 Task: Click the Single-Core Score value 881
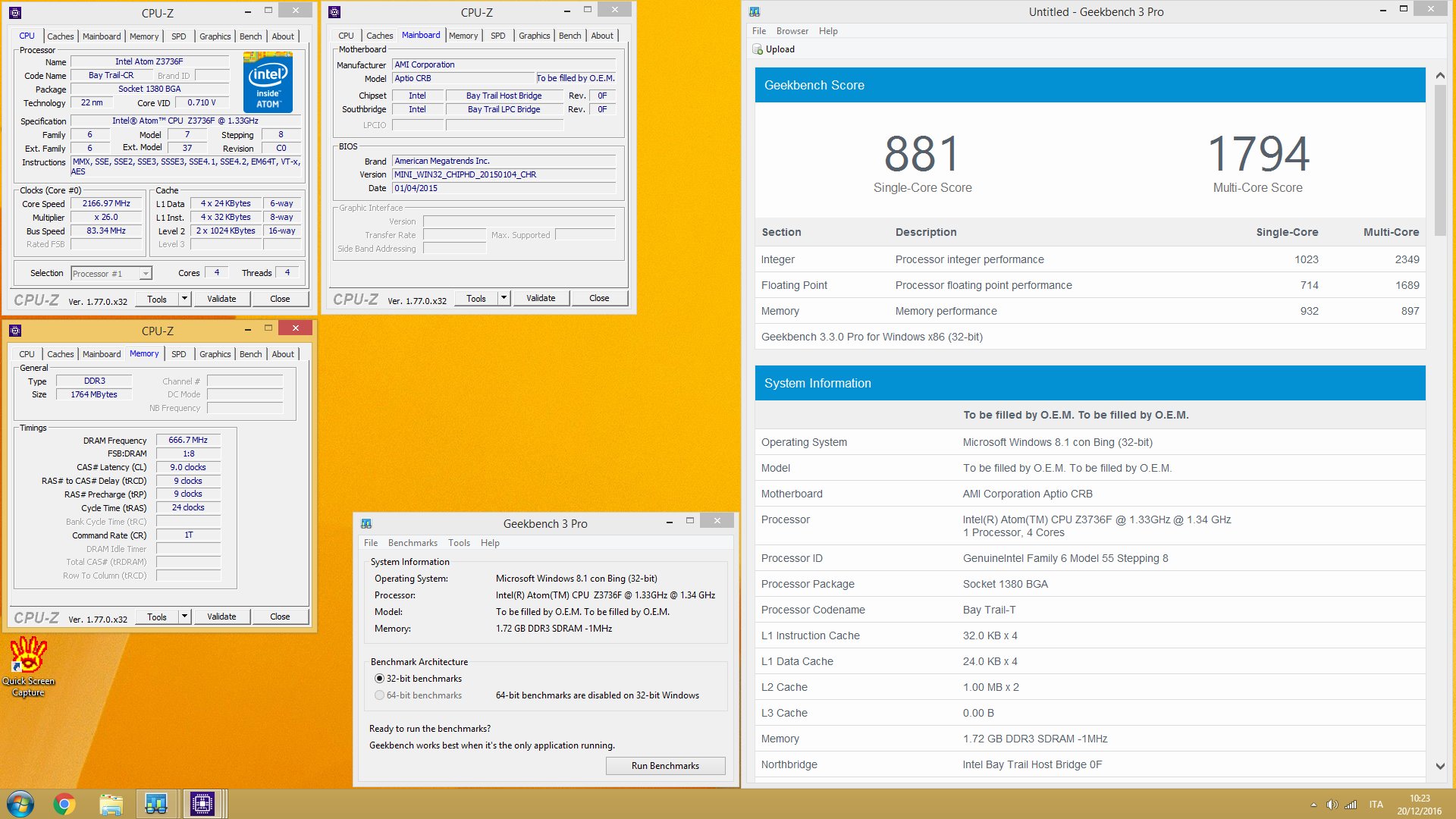click(x=922, y=154)
